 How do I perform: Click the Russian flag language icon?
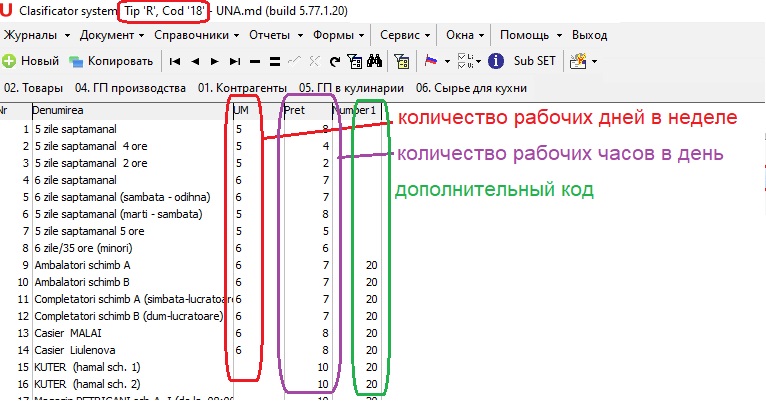[x=431, y=61]
